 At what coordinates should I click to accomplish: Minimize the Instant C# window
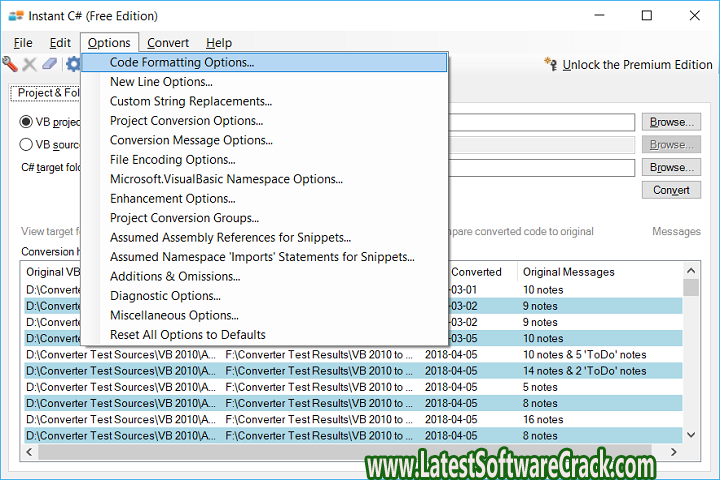click(599, 16)
